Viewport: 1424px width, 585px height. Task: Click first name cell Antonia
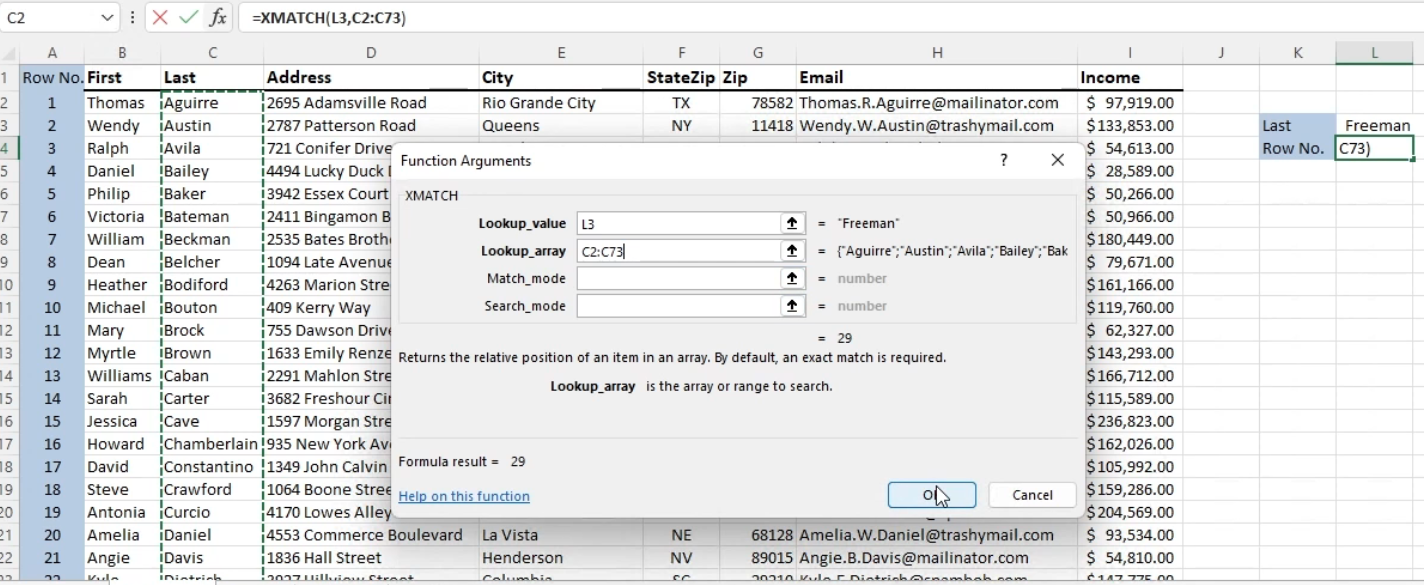click(122, 512)
